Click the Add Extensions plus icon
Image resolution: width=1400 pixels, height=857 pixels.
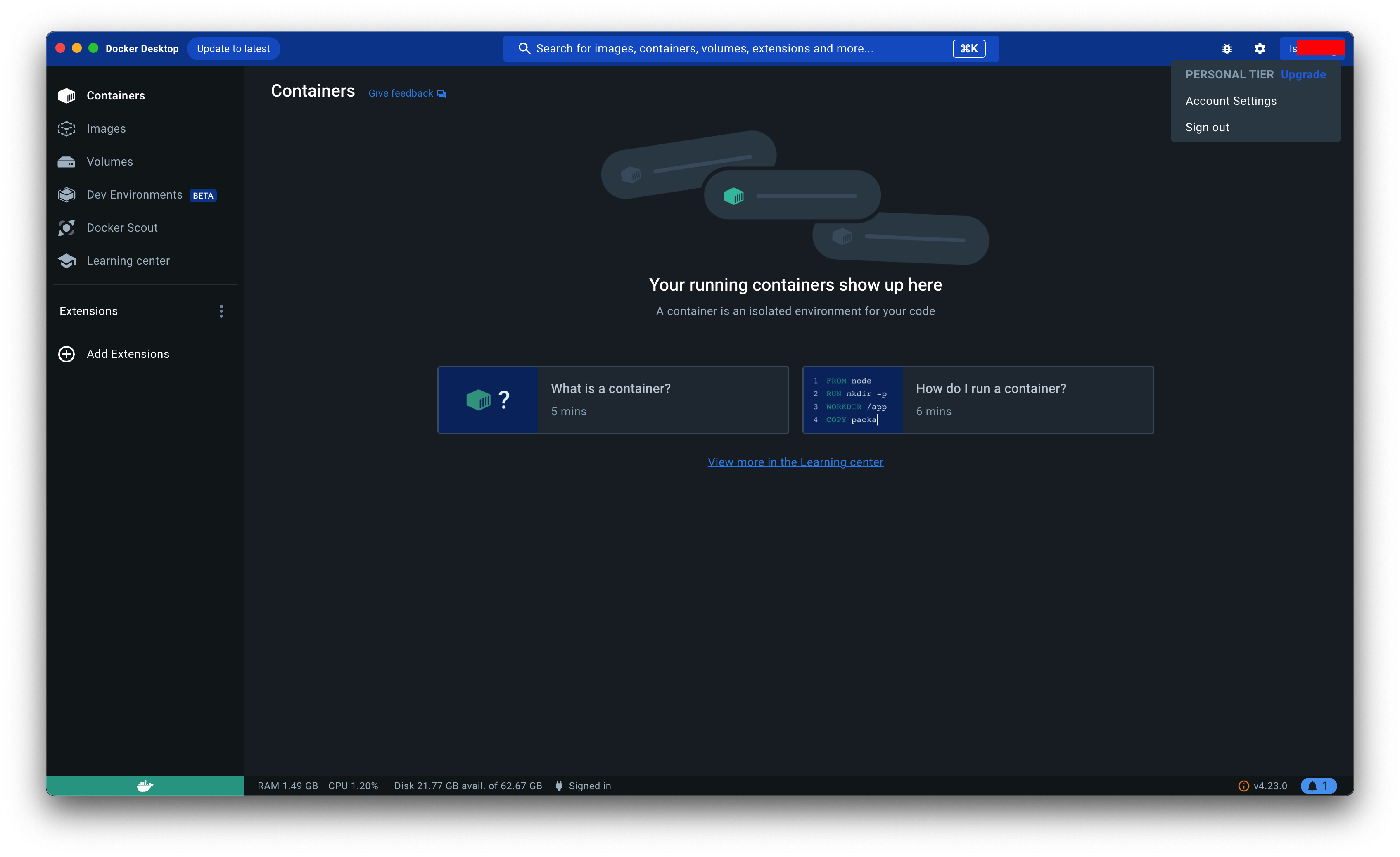(x=66, y=354)
